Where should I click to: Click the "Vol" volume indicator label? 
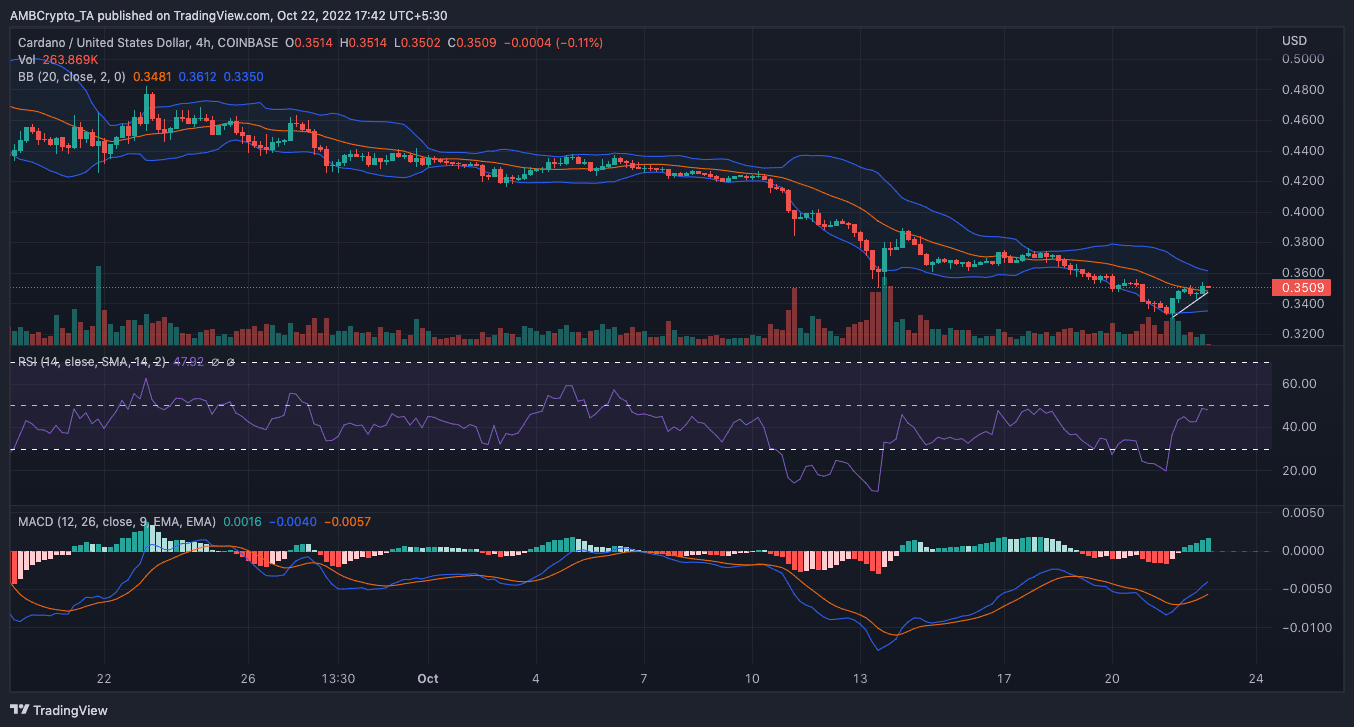pos(27,59)
